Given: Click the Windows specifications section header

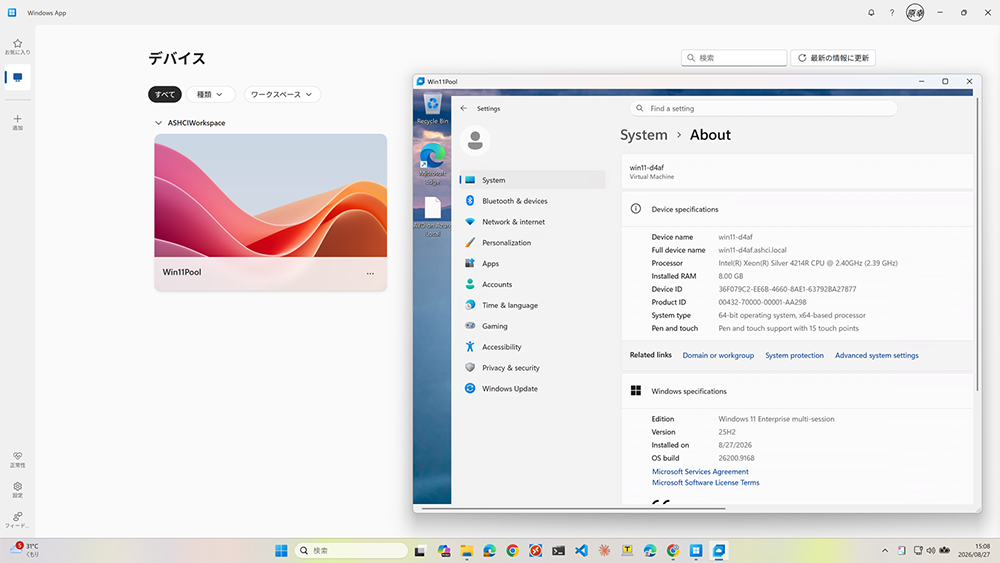Looking at the screenshot, I should pyautogui.click(x=797, y=391).
